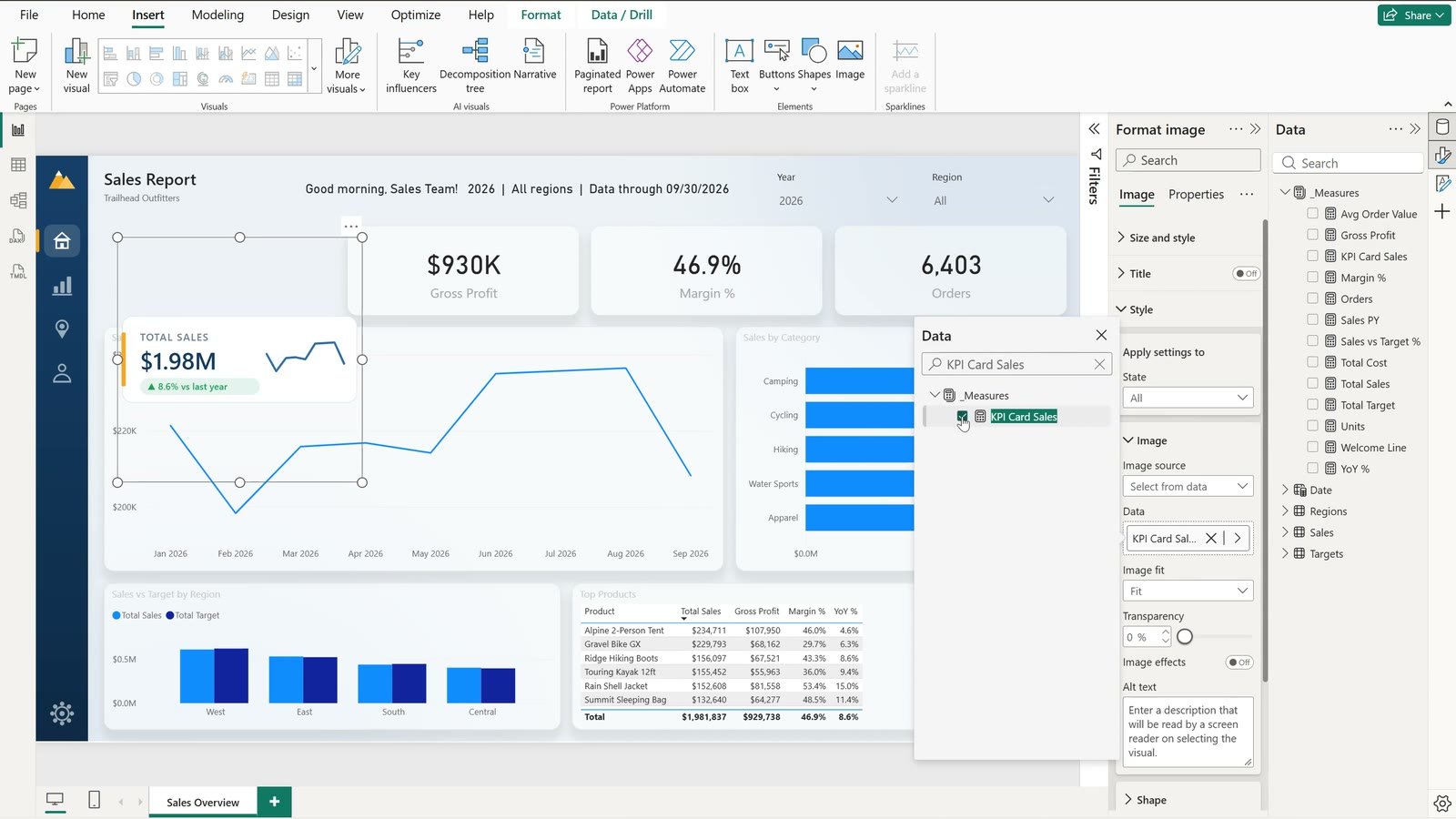
Task: Turn on Image effects toggle
Action: click(1239, 662)
